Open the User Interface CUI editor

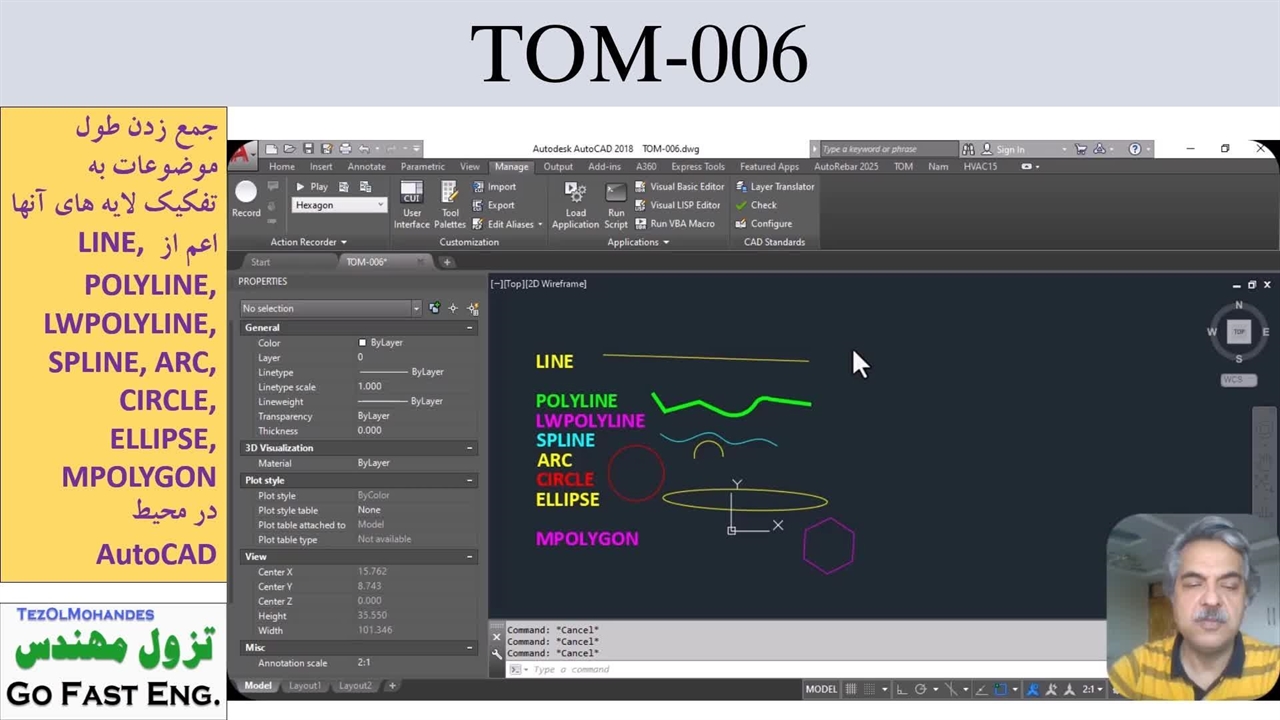click(x=411, y=204)
